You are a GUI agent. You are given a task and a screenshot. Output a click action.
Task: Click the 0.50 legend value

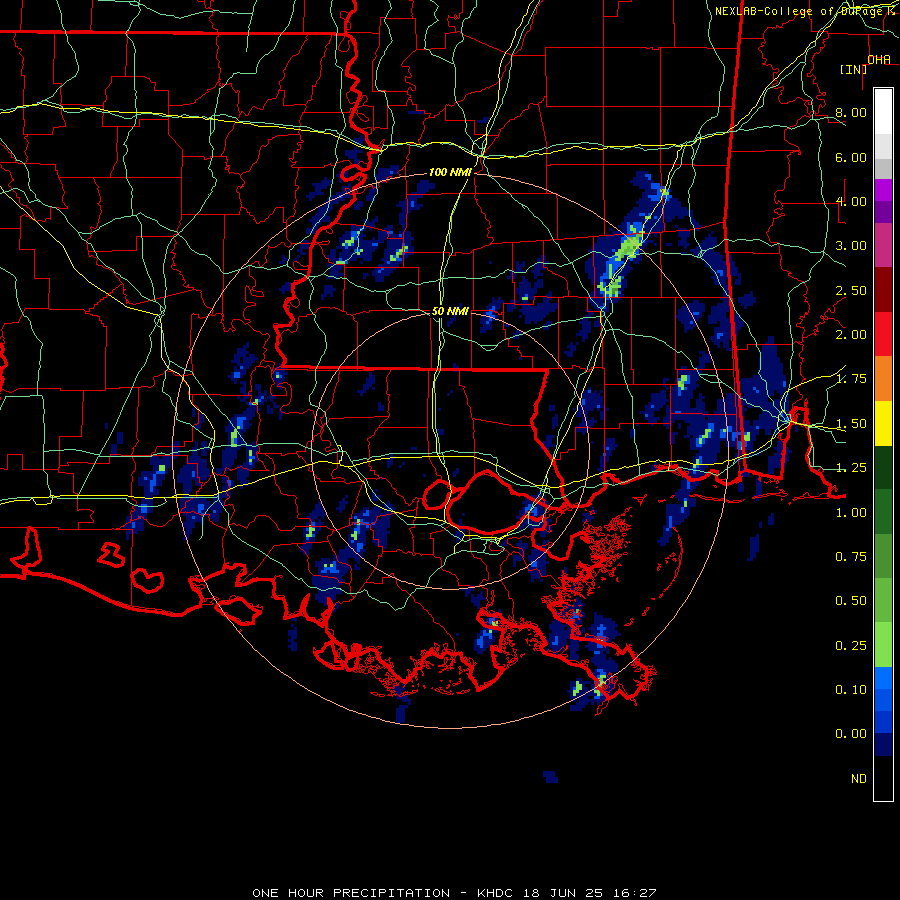tap(851, 601)
